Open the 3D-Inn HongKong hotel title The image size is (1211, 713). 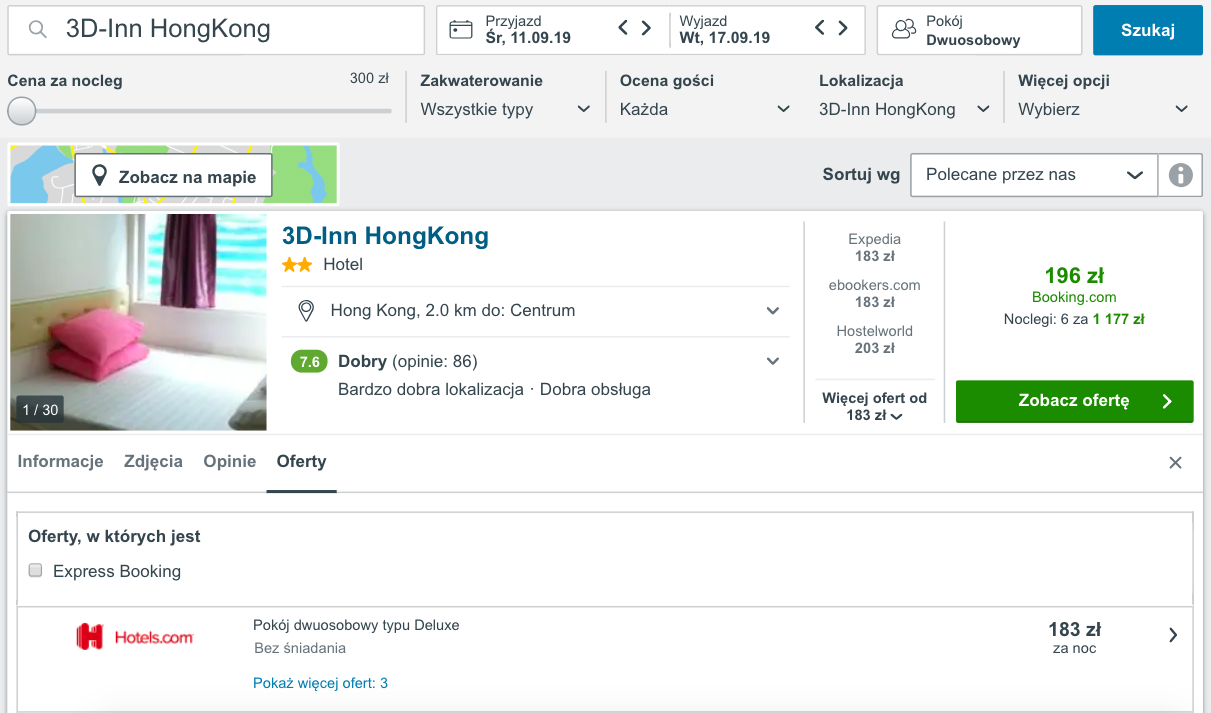click(x=385, y=237)
